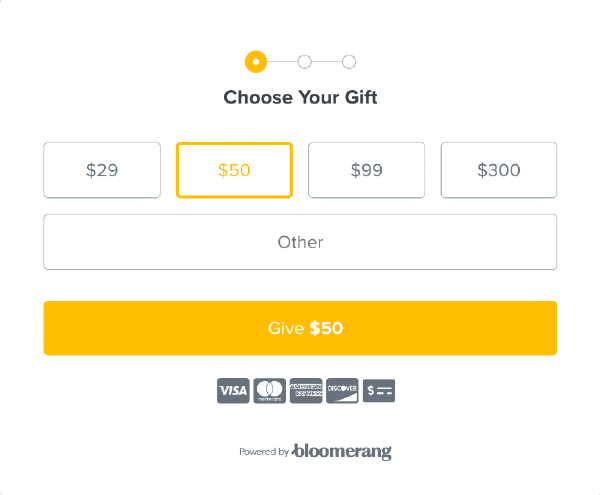The width and height of the screenshot is (600, 495).
Task: Select the highlighted $50 gift amount
Action: (x=234, y=170)
